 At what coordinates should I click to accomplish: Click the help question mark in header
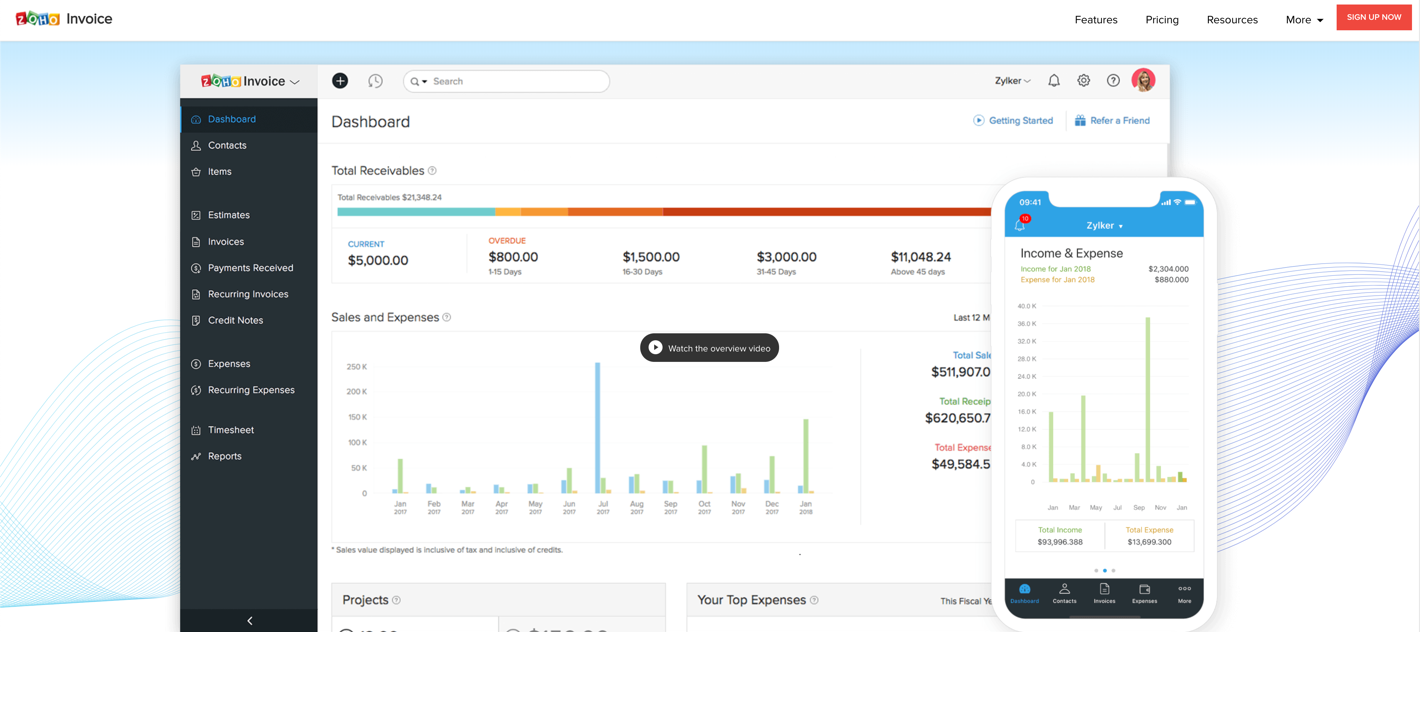click(x=1113, y=81)
